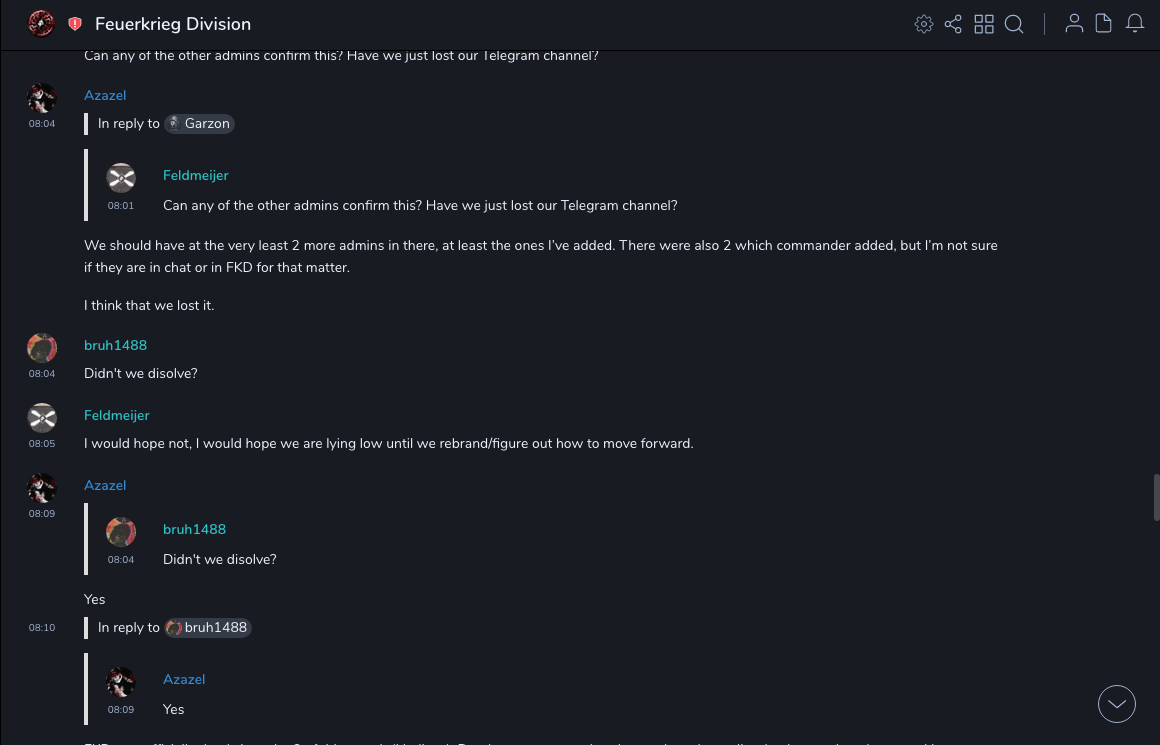1160x745 pixels.
Task: Click Feldmeijer's avatar at 08:05 message
Action: (x=42, y=418)
